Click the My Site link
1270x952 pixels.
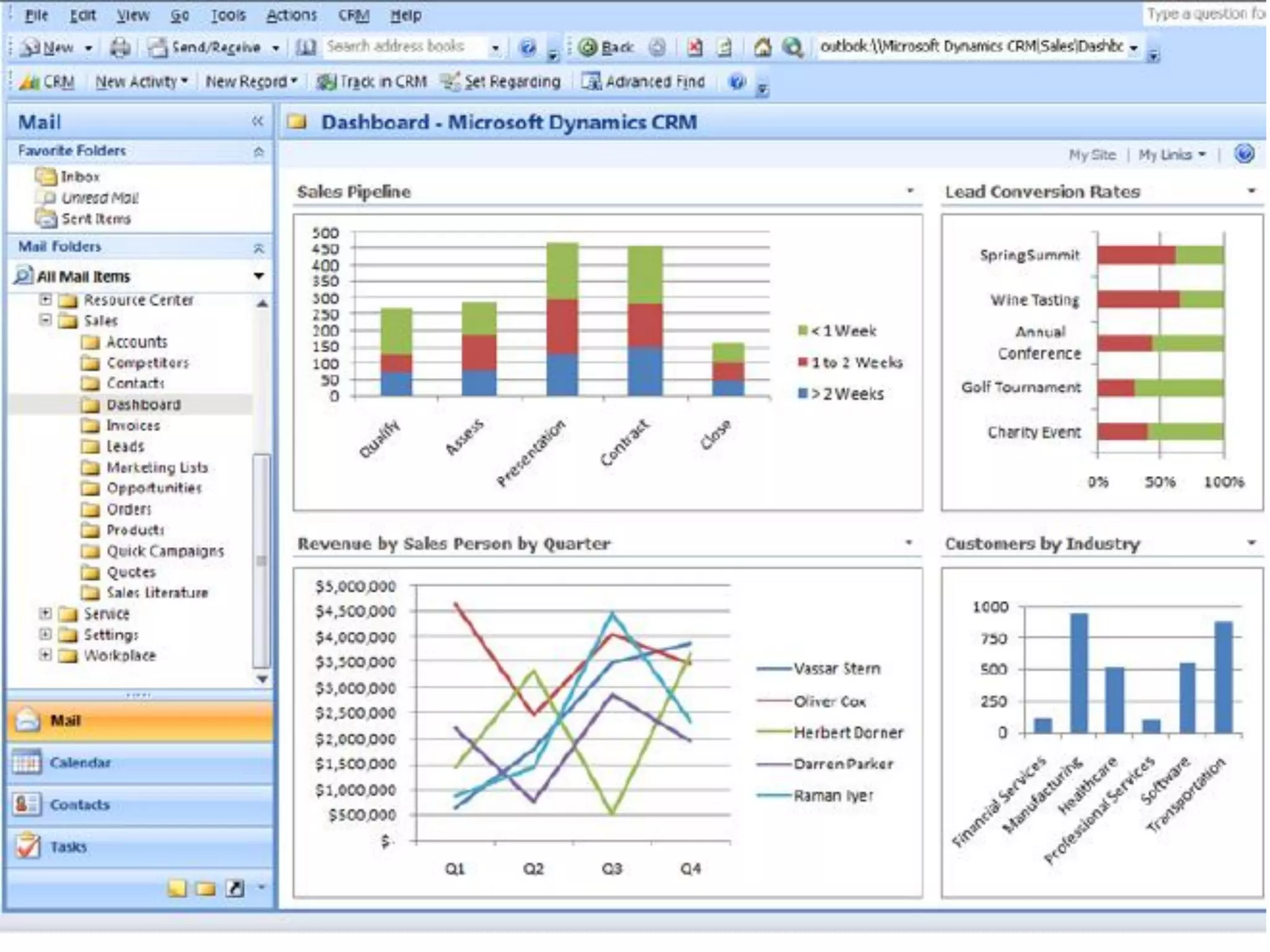click(x=1092, y=154)
